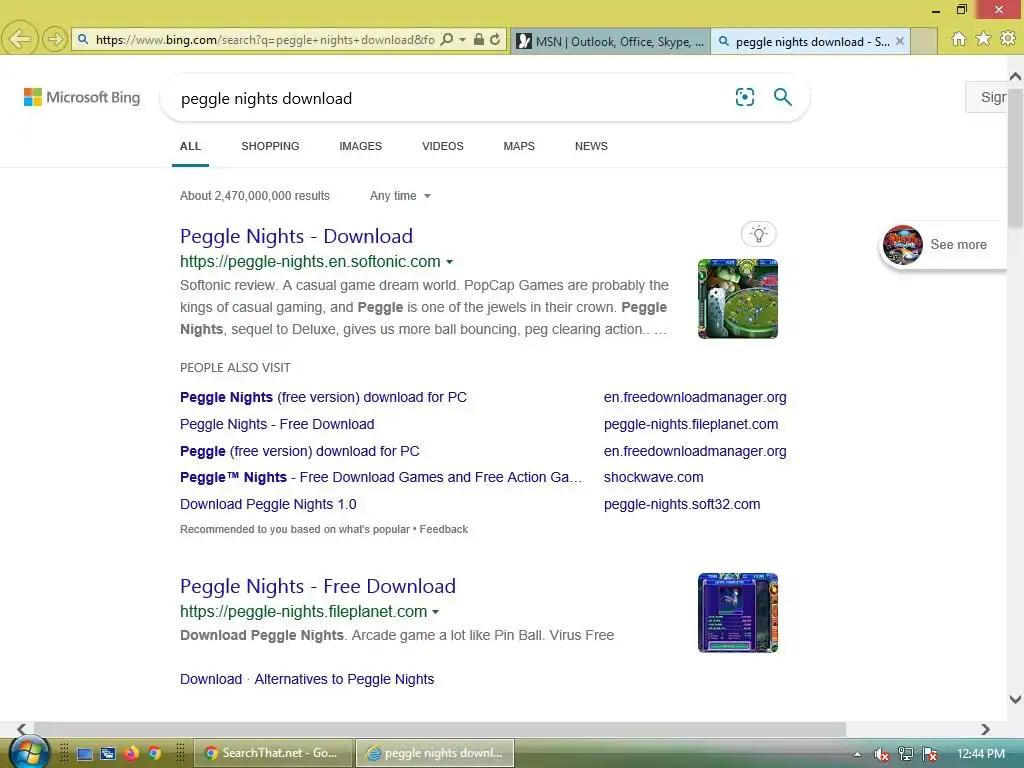Click the Show desktop quick launch icon

tap(85, 754)
